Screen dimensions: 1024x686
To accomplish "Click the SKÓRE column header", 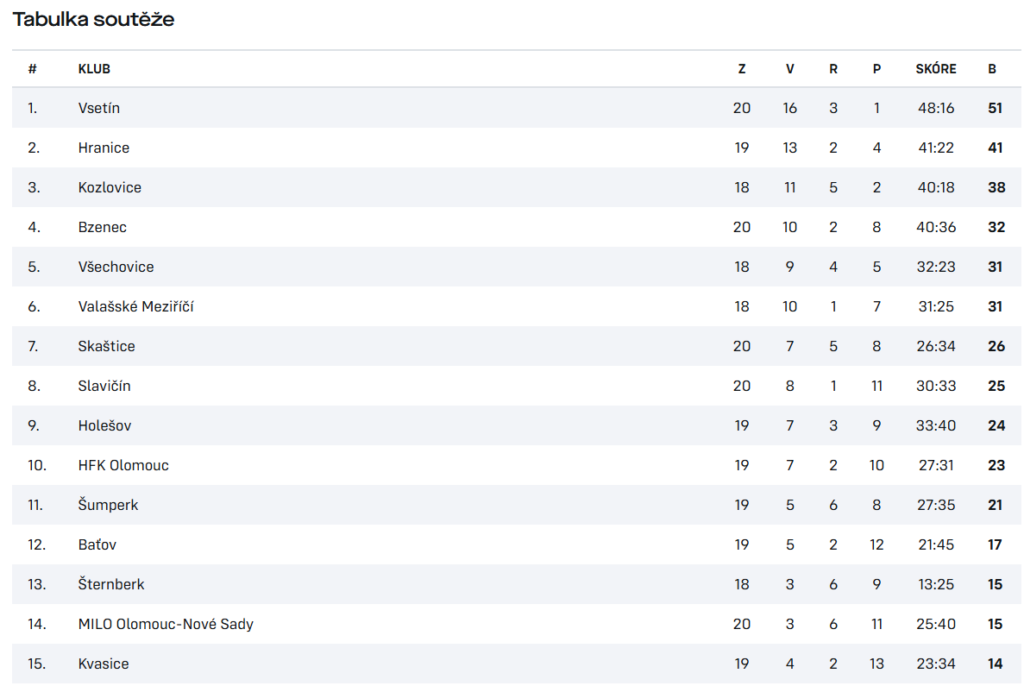I will 935,69.
